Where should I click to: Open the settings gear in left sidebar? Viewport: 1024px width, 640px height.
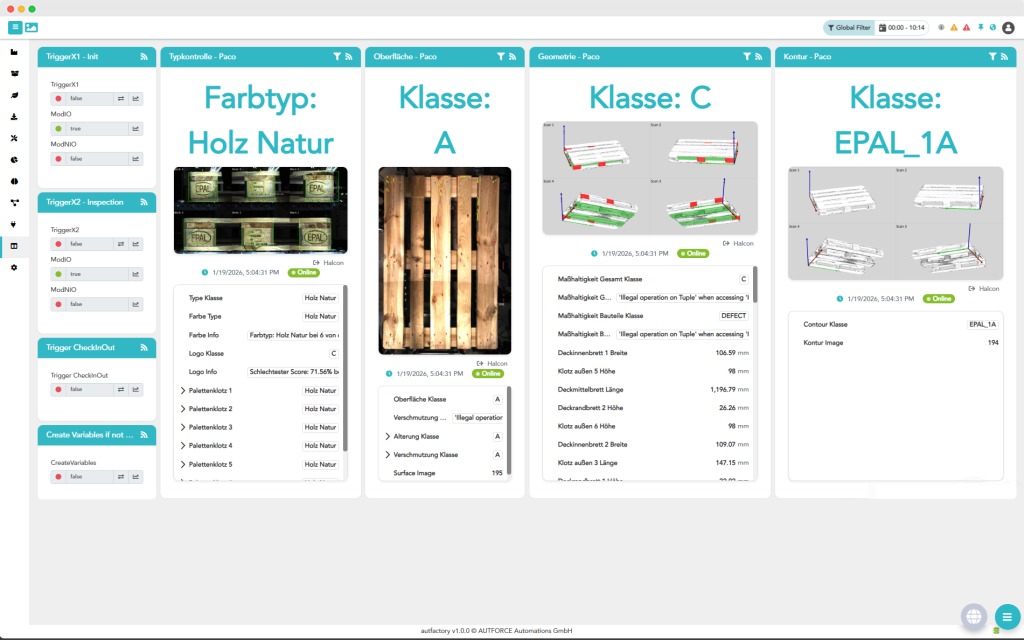click(x=14, y=267)
